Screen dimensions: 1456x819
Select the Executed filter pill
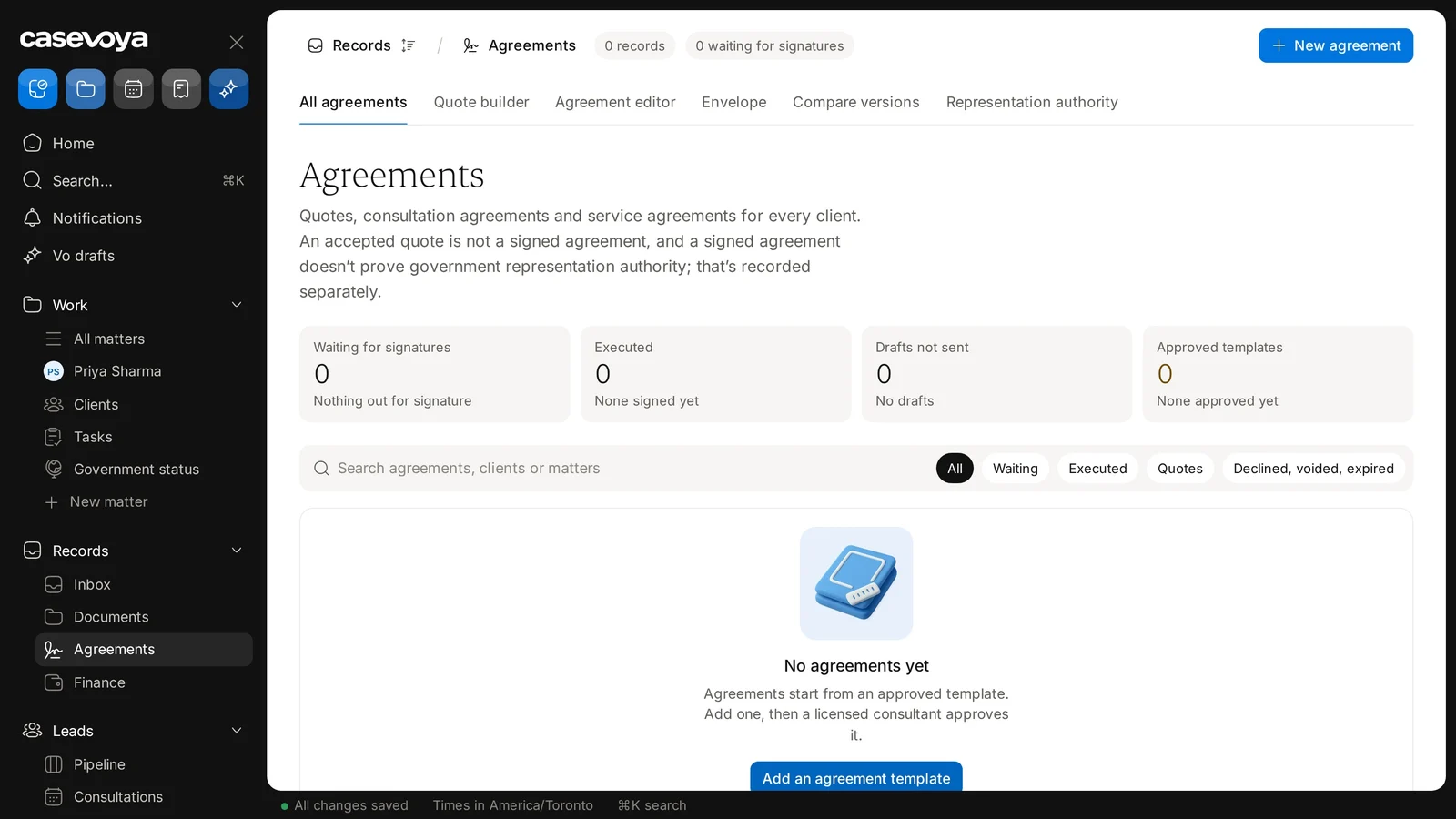pyautogui.click(x=1097, y=469)
